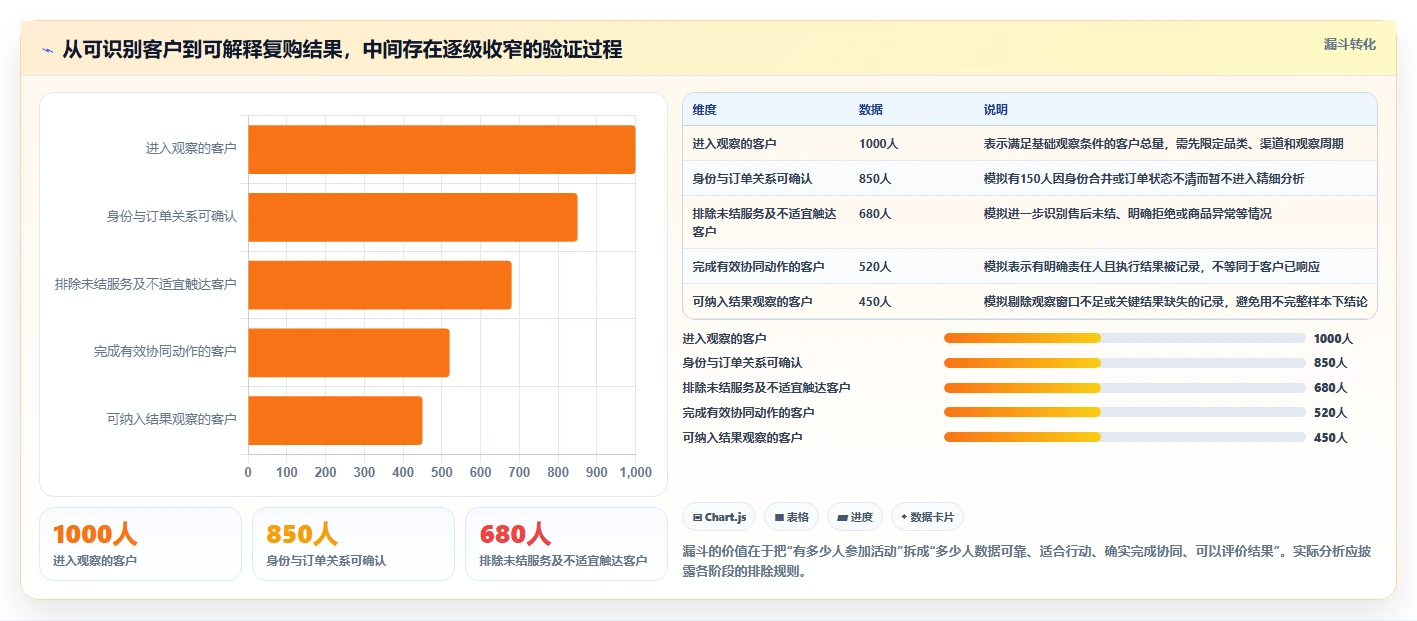Click the bar for 完成有效协同动作的客户
This screenshot has width=1417, height=621.
348,352
